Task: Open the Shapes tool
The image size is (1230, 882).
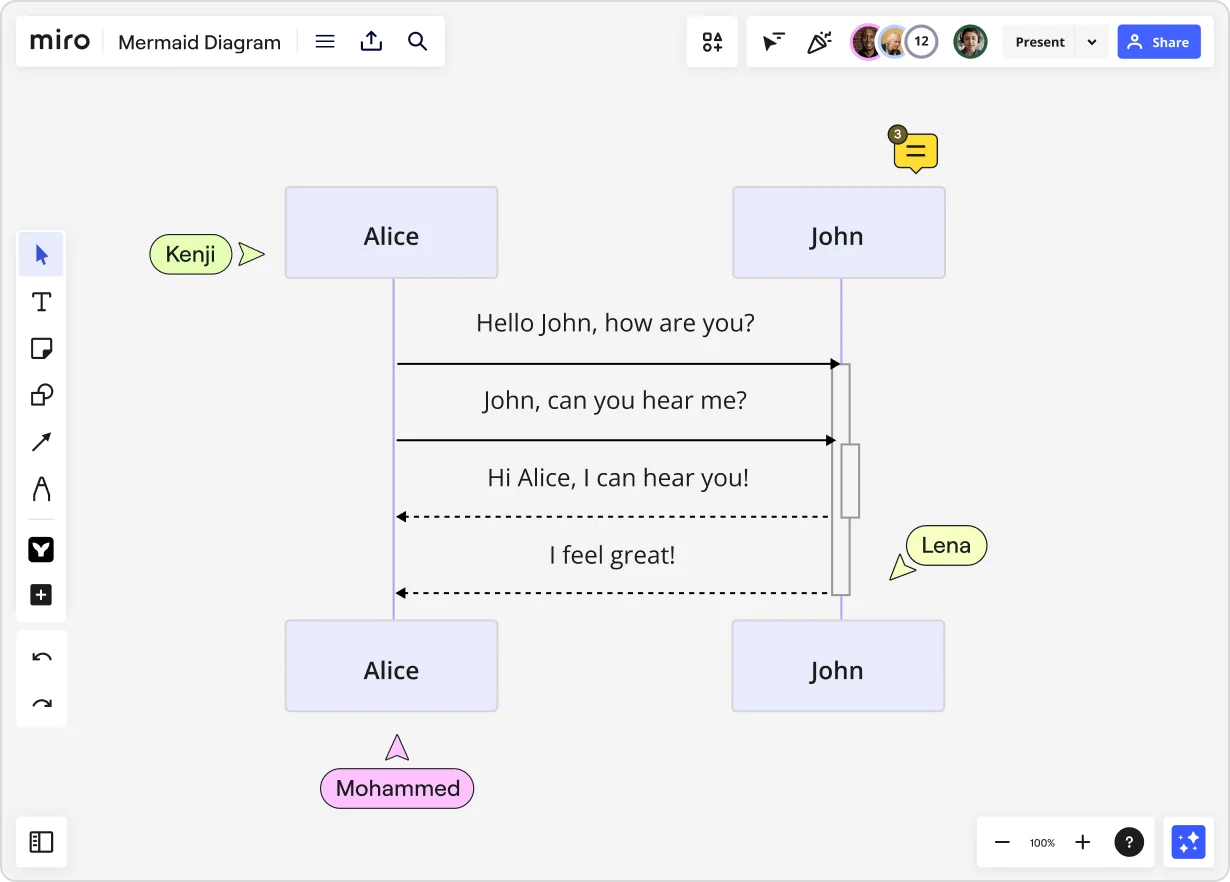Action: [x=41, y=394]
